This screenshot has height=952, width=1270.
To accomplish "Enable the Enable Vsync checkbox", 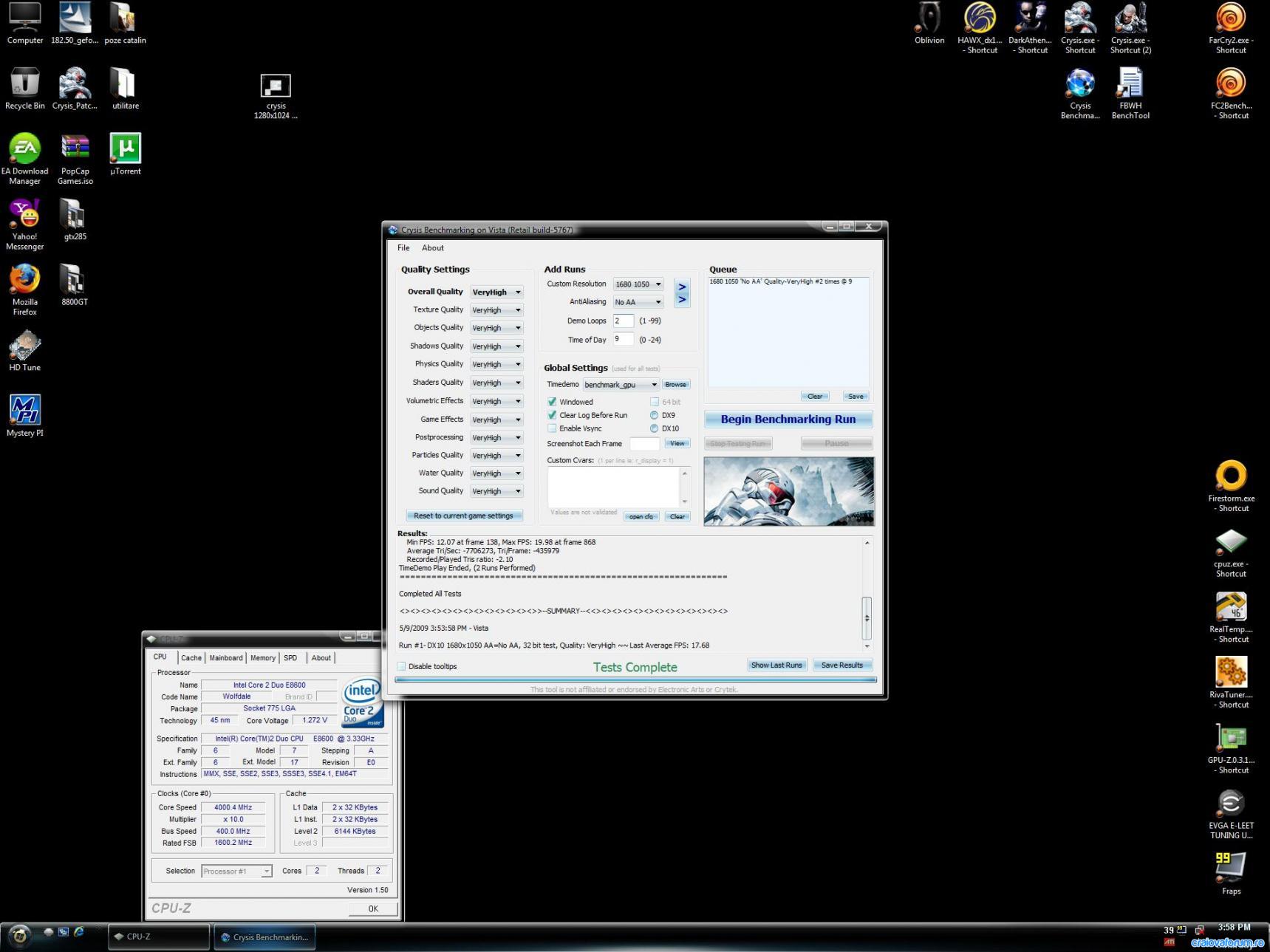I will (552, 428).
